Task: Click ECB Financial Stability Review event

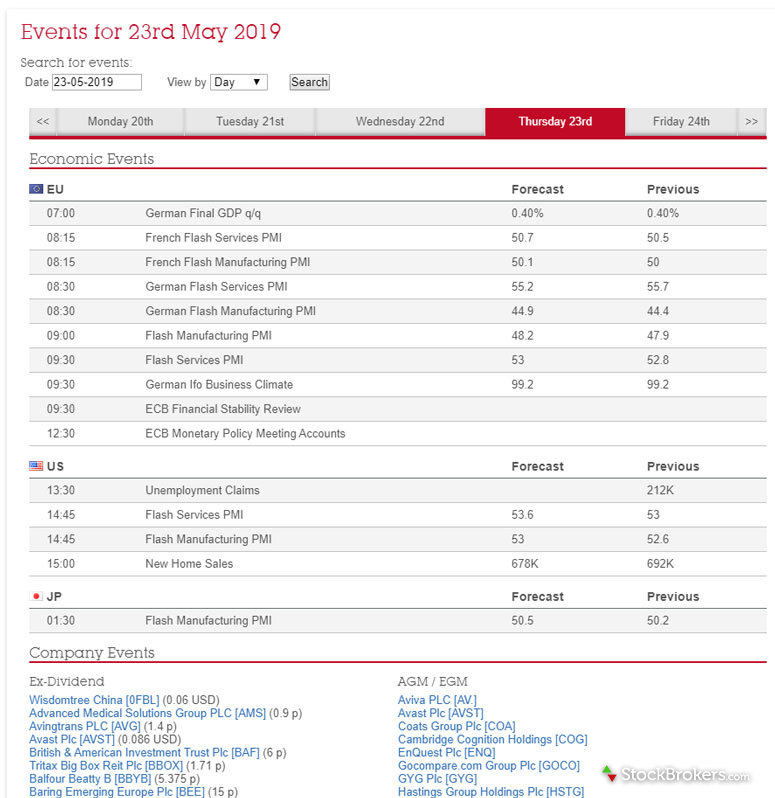Action: (x=223, y=409)
